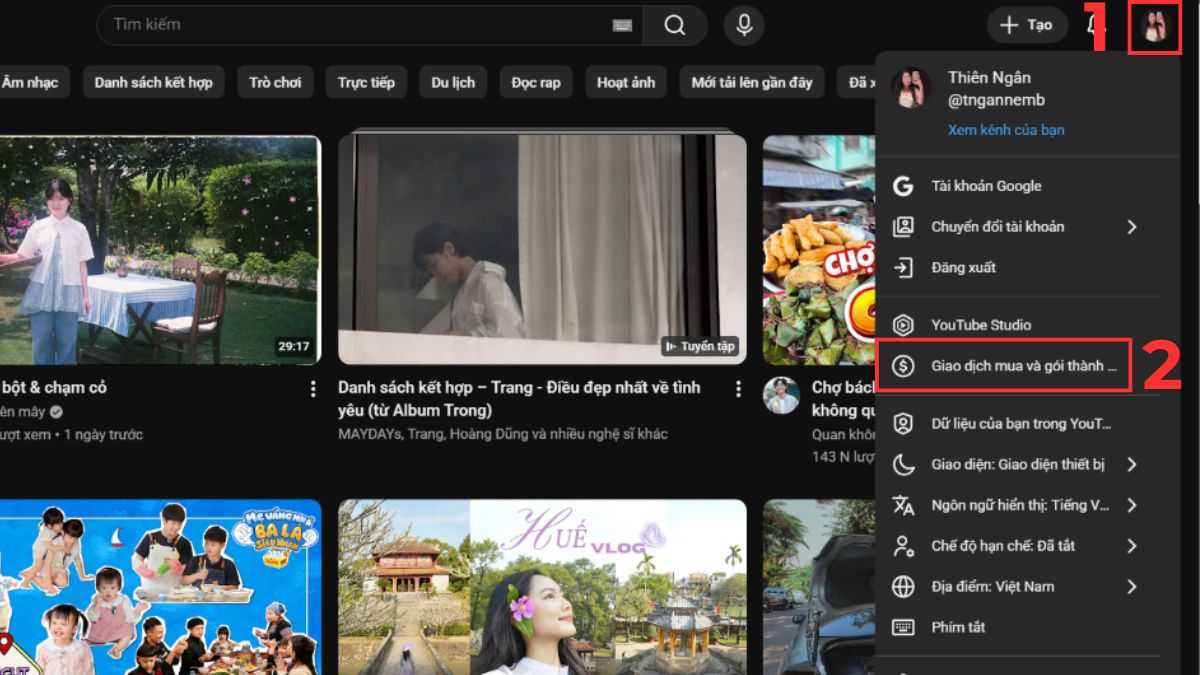The width and height of the screenshot is (1200, 675).
Task: Open the on-screen keyboard icon in search
Action: (x=623, y=25)
